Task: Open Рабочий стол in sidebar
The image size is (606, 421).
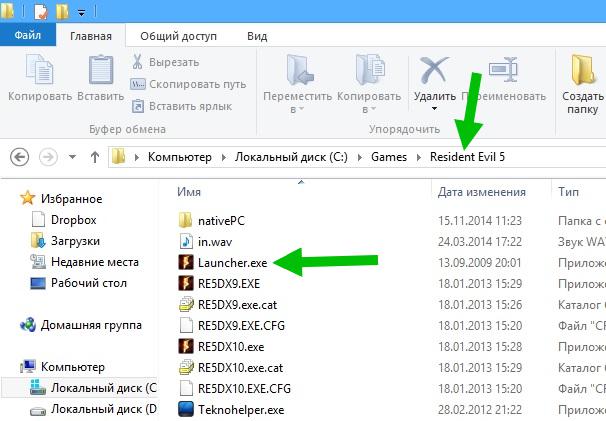Action: coord(89,283)
